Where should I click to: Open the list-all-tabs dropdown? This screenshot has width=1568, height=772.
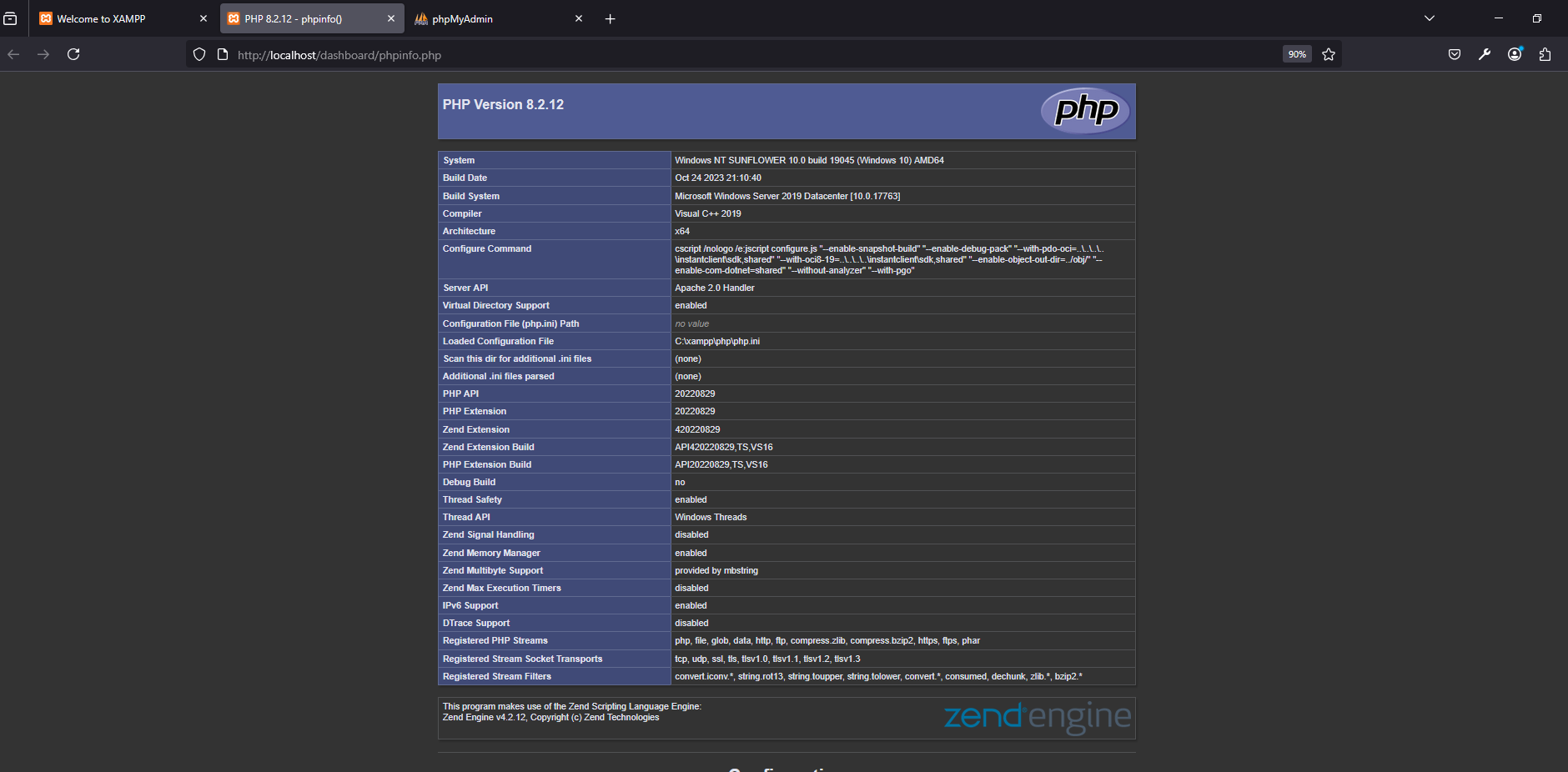tap(1428, 18)
